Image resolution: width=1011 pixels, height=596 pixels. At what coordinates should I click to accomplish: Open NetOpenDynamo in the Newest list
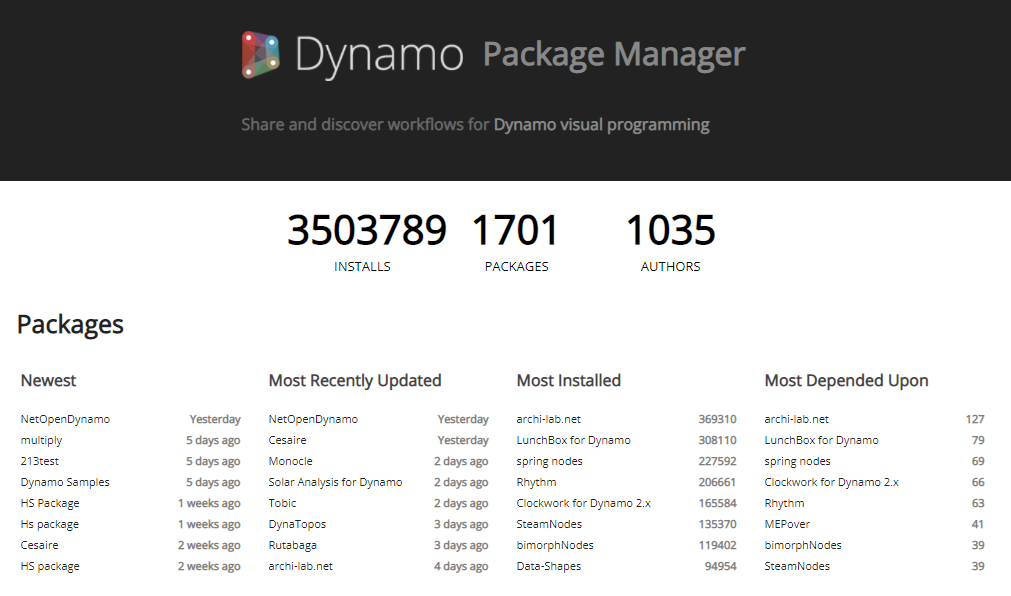tap(65, 419)
